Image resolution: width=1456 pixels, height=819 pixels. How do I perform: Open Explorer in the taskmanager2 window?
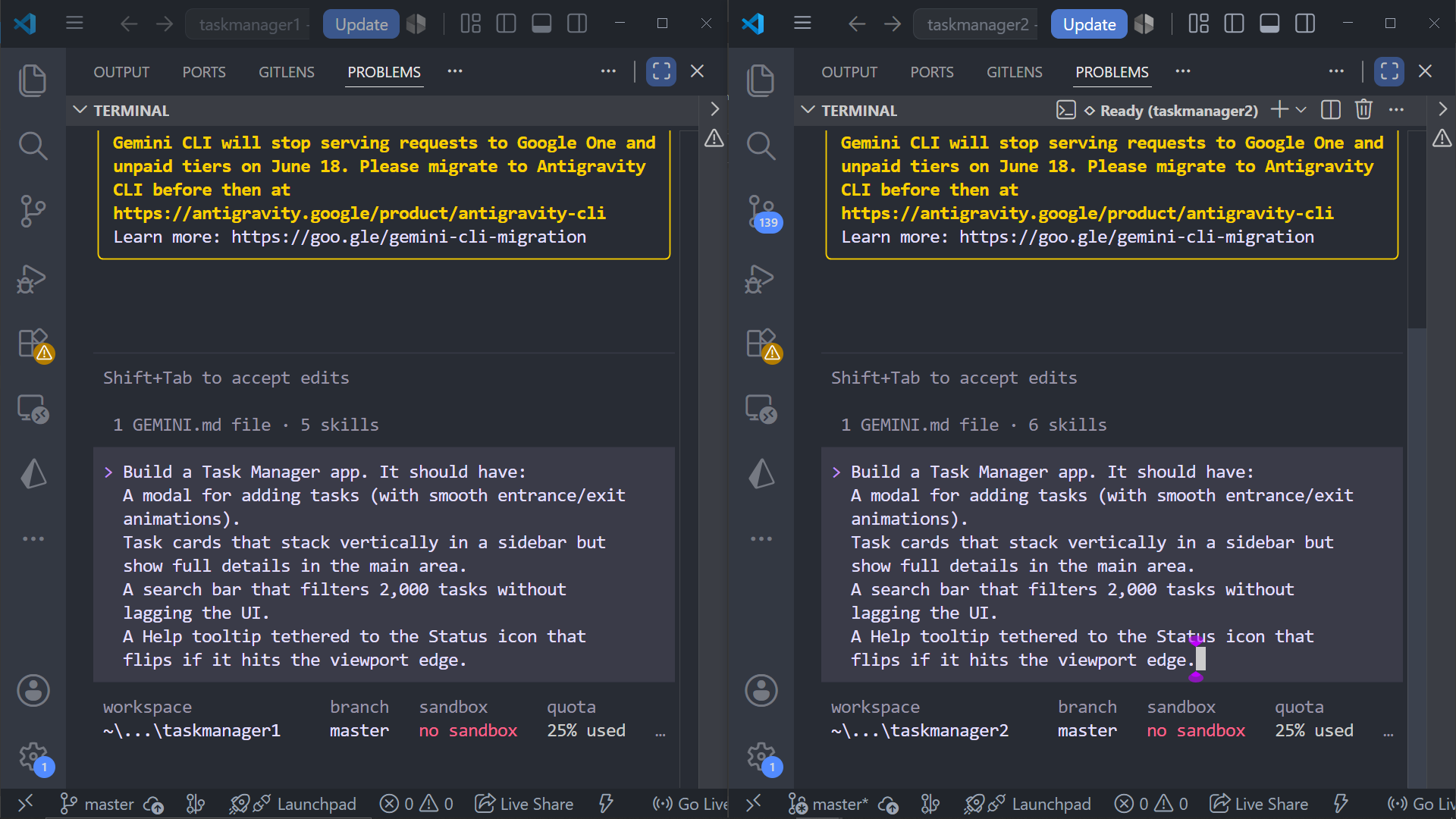[761, 80]
